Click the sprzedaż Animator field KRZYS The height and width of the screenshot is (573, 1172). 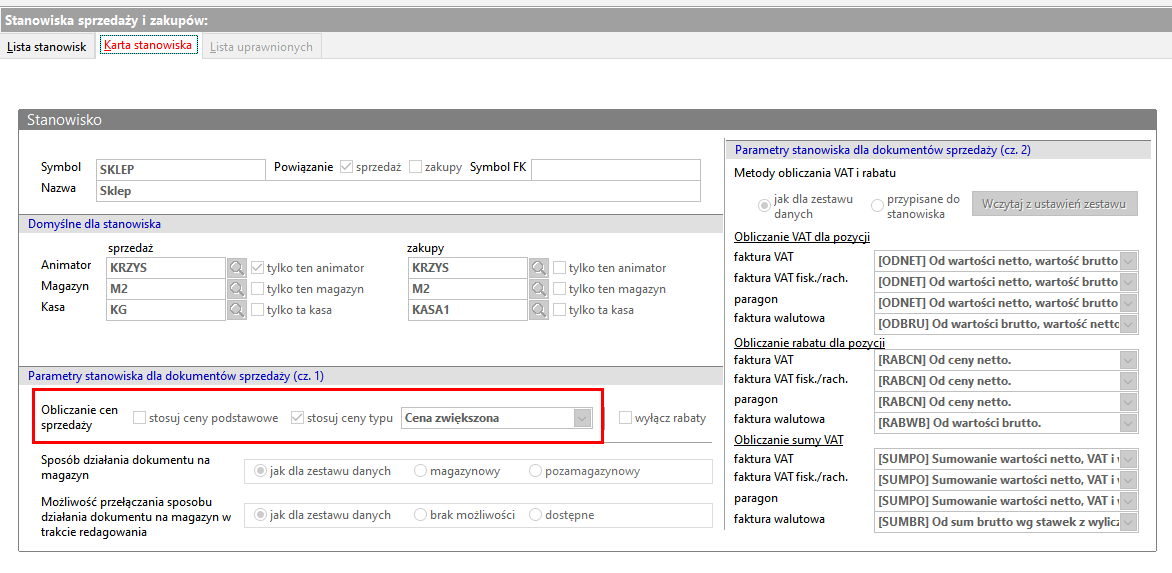[x=166, y=267]
